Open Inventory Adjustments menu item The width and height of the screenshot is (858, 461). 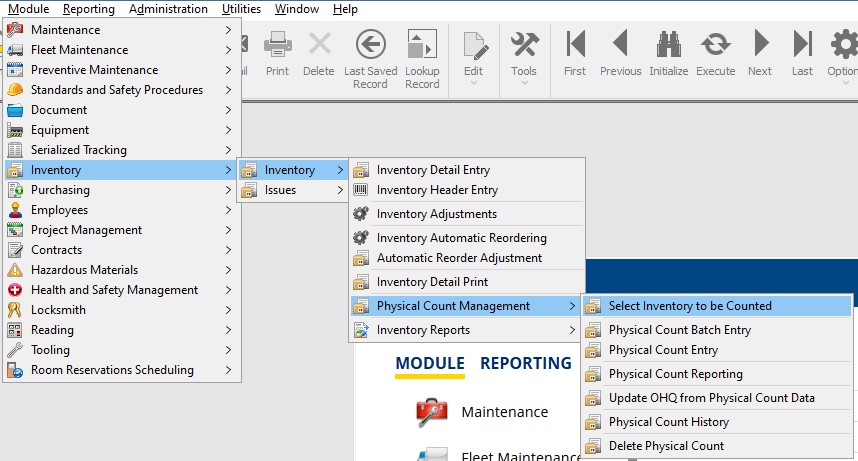pyautogui.click(x=436, y=214)
